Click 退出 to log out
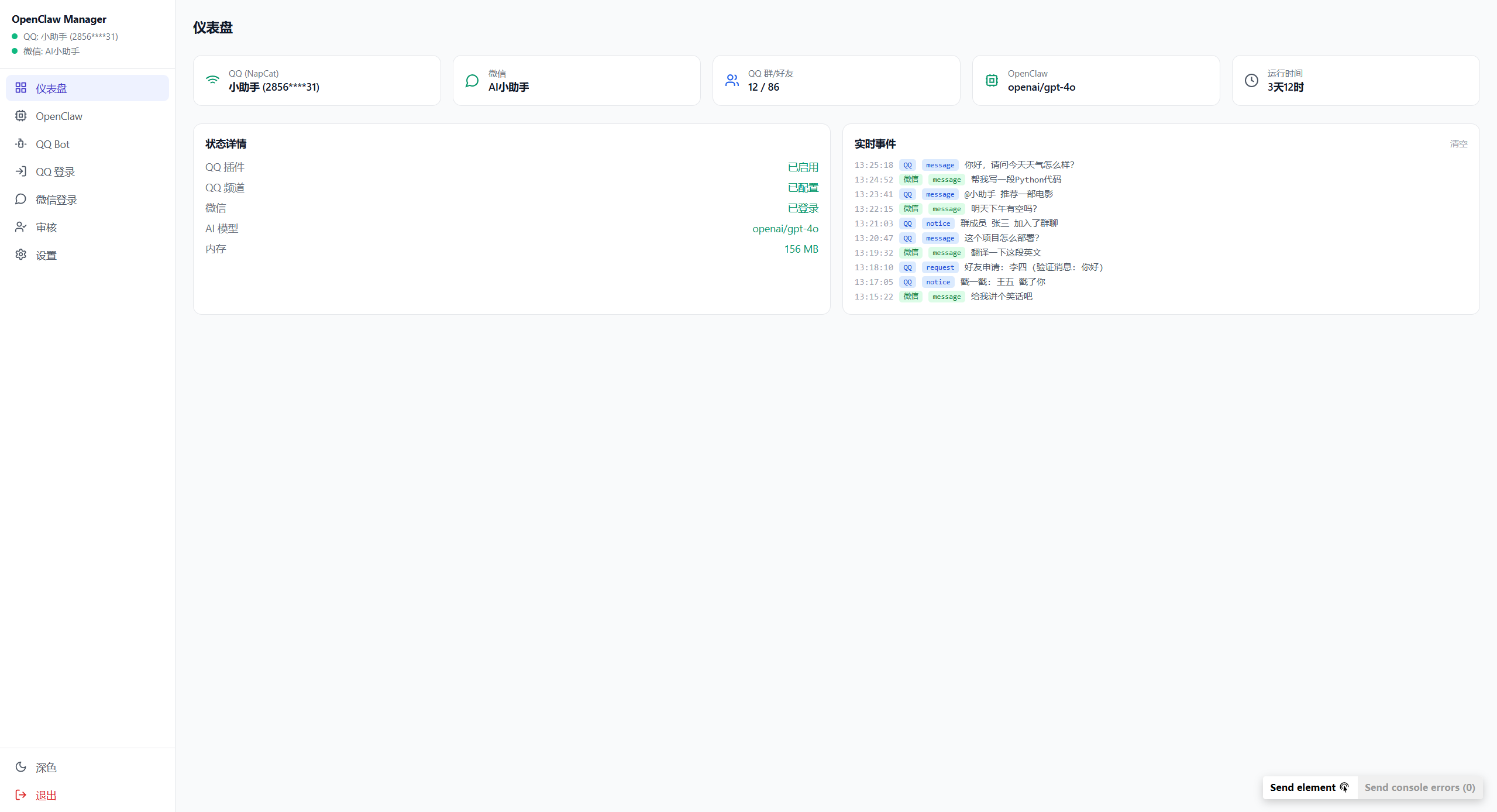This screenshot has width=1497, height=812. click(87, 795)
